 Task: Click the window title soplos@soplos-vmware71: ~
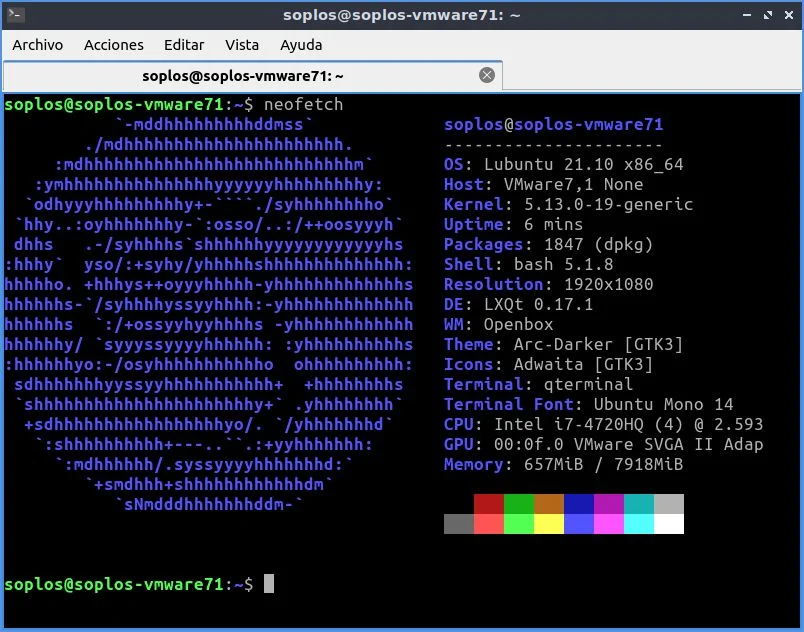click(401, 15)
